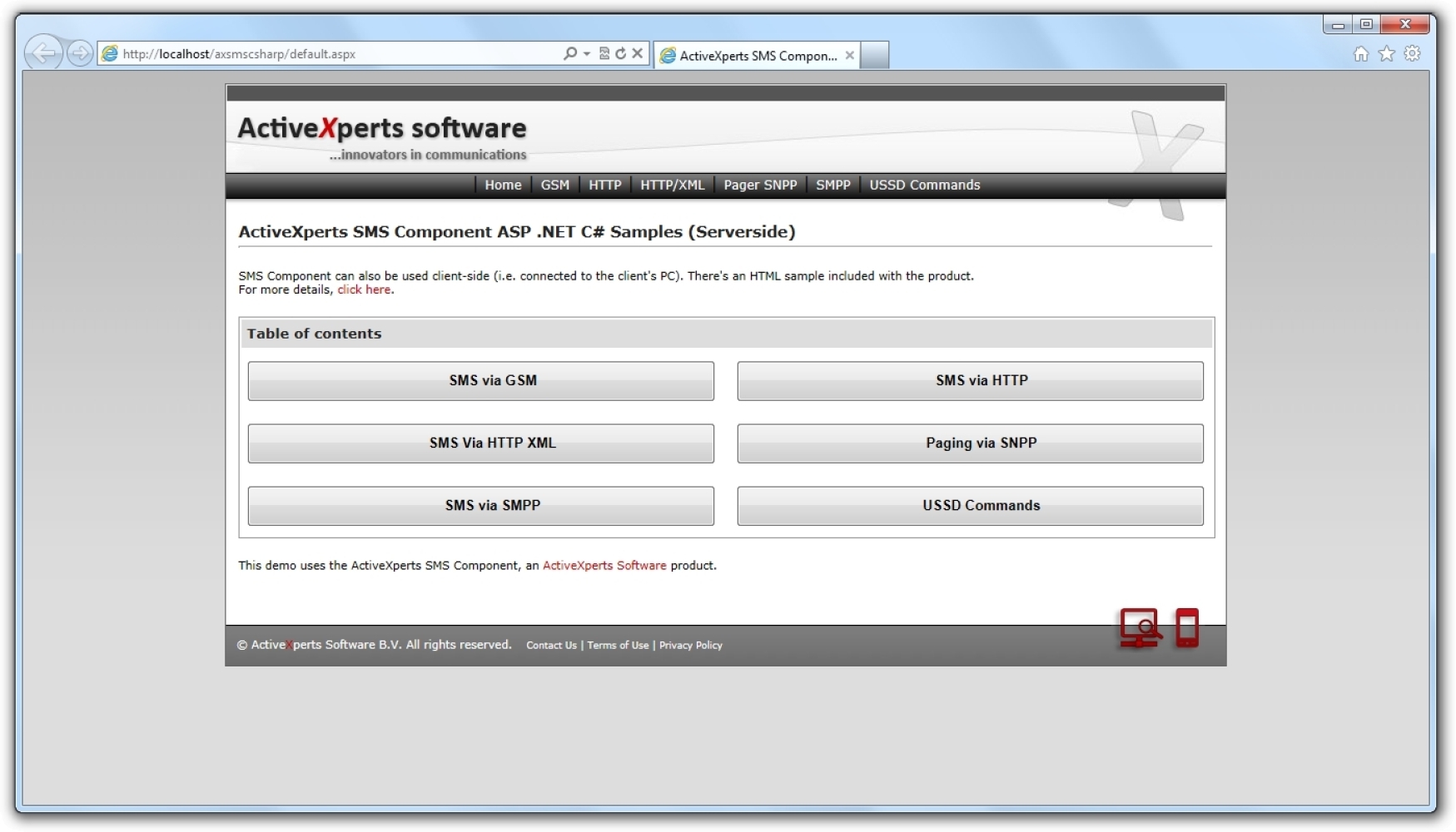Click the Refresh icon in the address bar
The height and width of the screenshot is (832, 1456).
coord(621,53)
